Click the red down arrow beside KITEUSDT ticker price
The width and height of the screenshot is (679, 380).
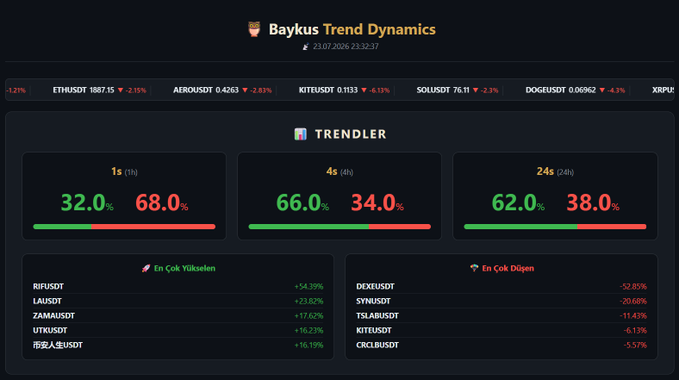tap(364, 90)
